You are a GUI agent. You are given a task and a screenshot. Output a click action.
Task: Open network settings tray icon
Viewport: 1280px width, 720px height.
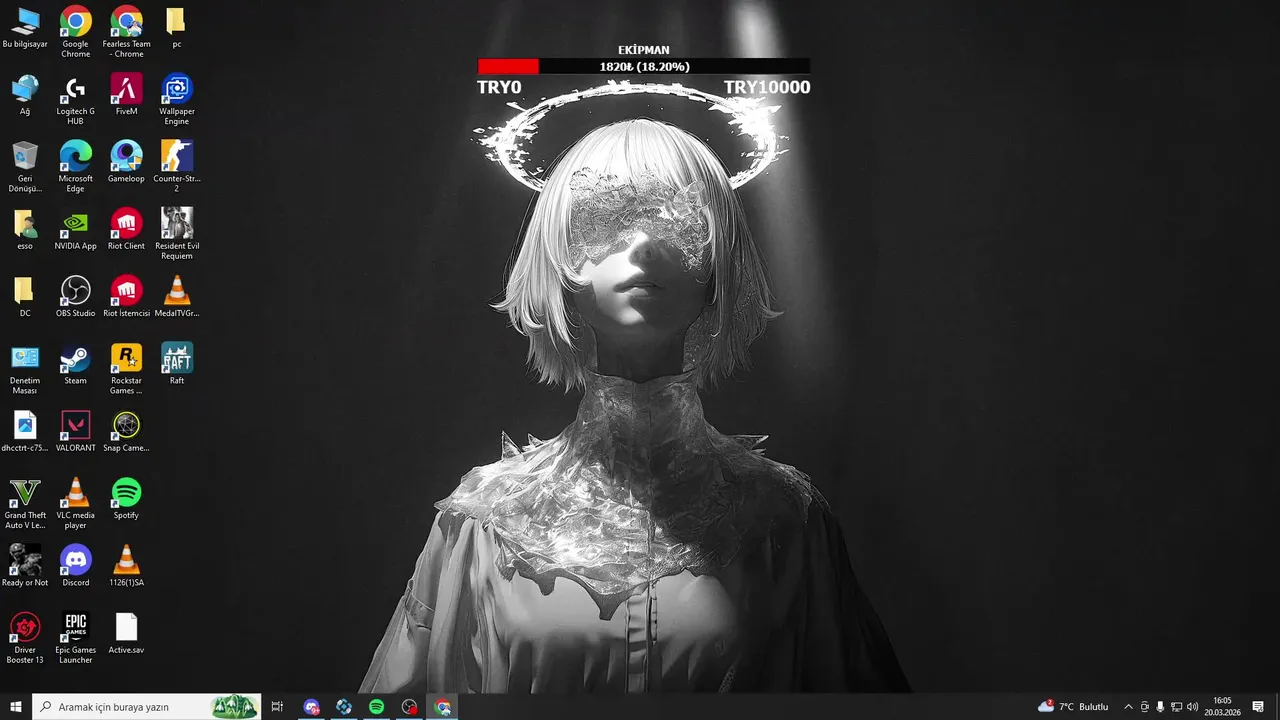[1176, 707]
